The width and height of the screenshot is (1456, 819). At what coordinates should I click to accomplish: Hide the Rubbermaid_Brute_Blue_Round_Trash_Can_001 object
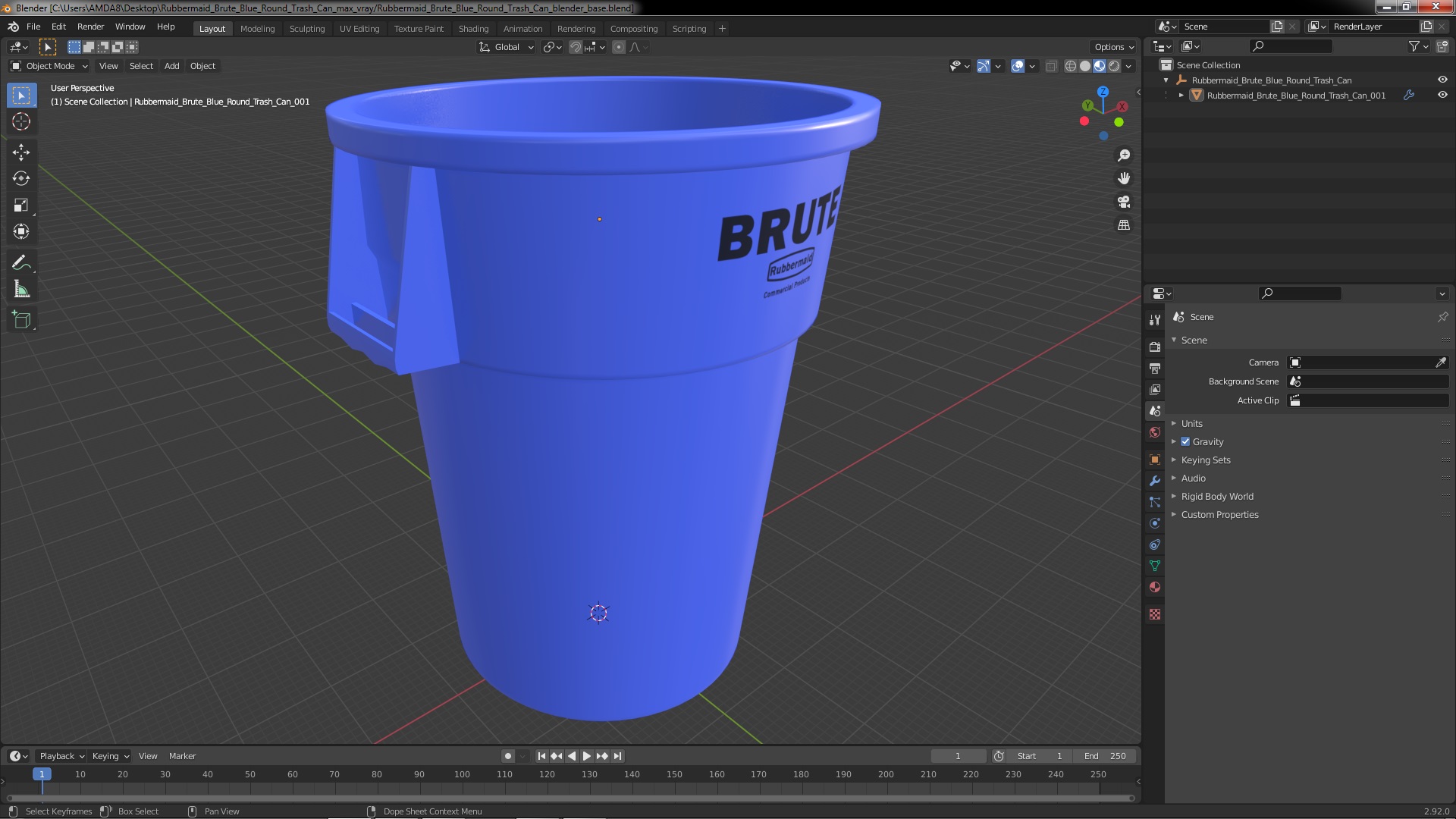(x=1442, y=95)
